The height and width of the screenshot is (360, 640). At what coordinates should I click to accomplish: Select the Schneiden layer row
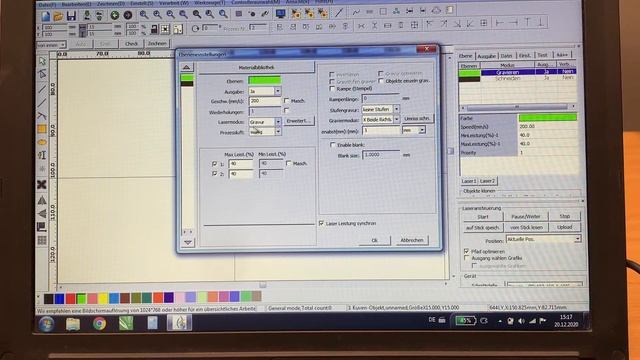tap(518, 78)
